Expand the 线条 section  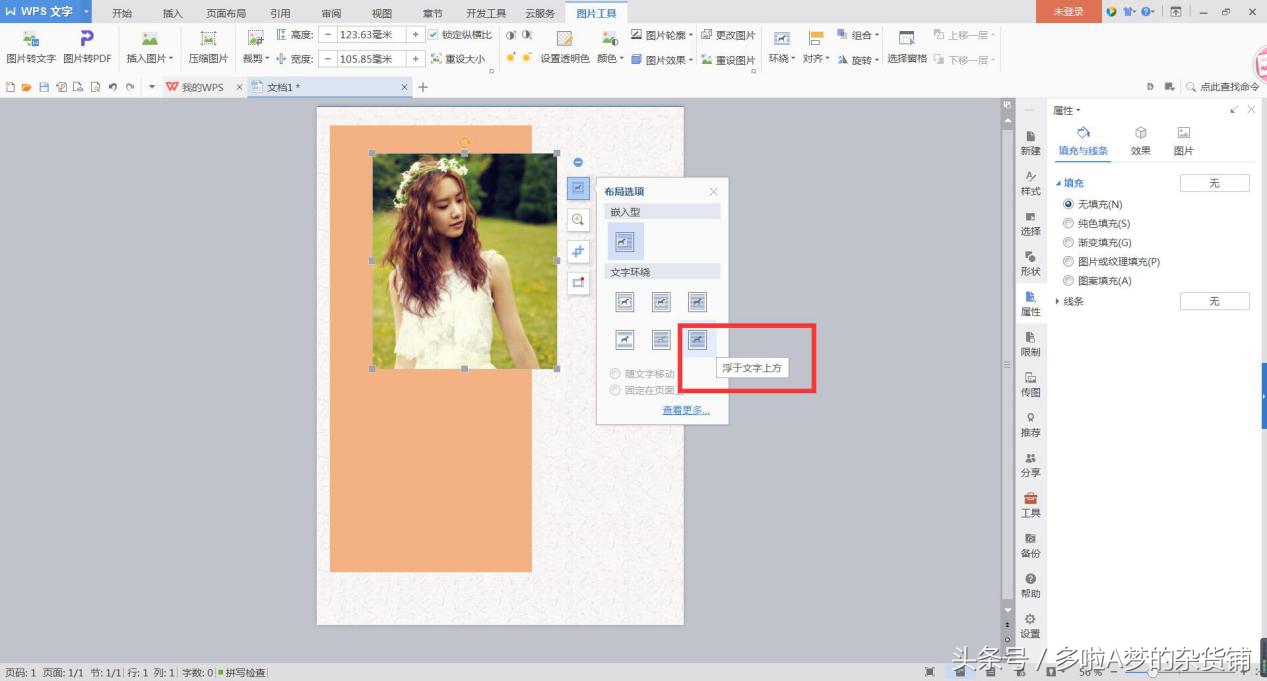pyautogui.click(x=1060, y=301)
